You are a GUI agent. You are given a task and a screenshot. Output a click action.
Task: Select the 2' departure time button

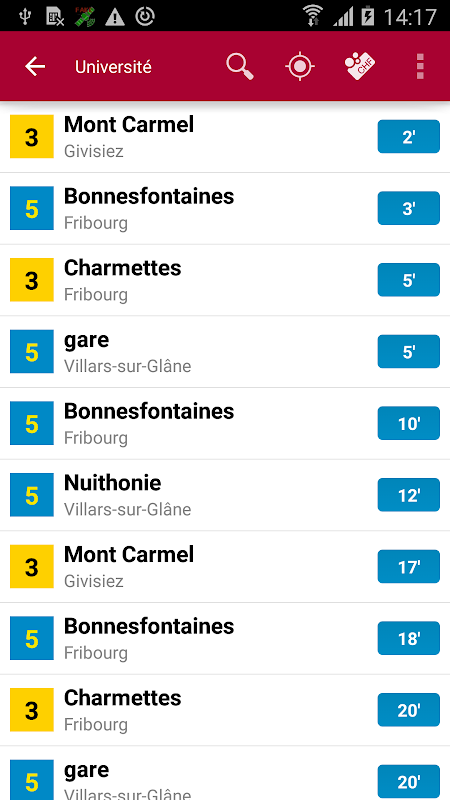tap(409, 136)
